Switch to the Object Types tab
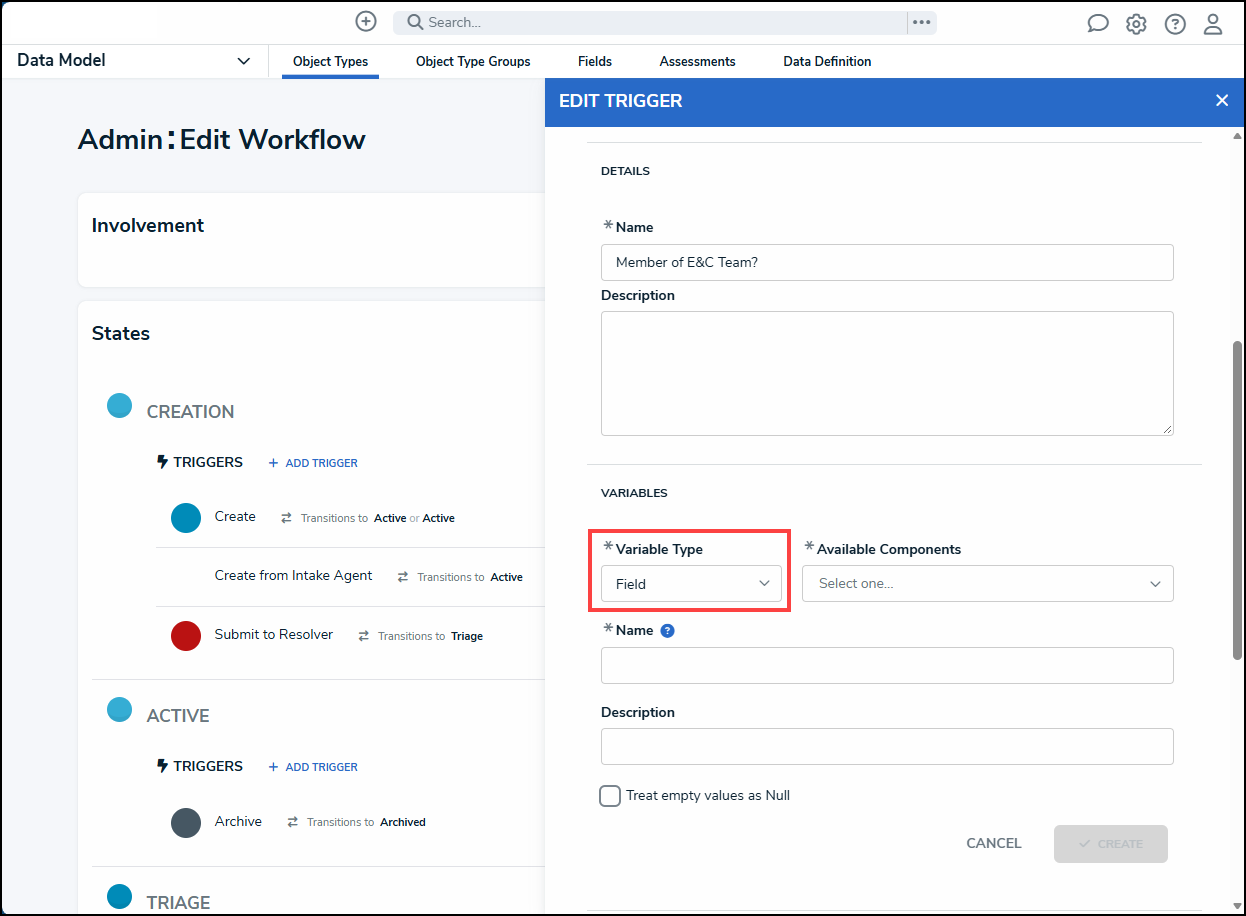Screen dimensions: 1246x916 coord(330,62)
